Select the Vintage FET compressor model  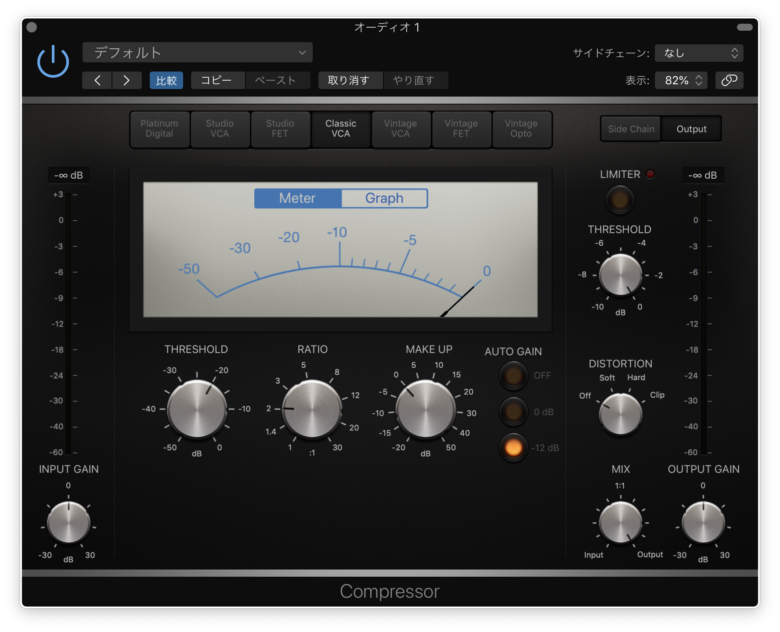click(x=461, y=129)
